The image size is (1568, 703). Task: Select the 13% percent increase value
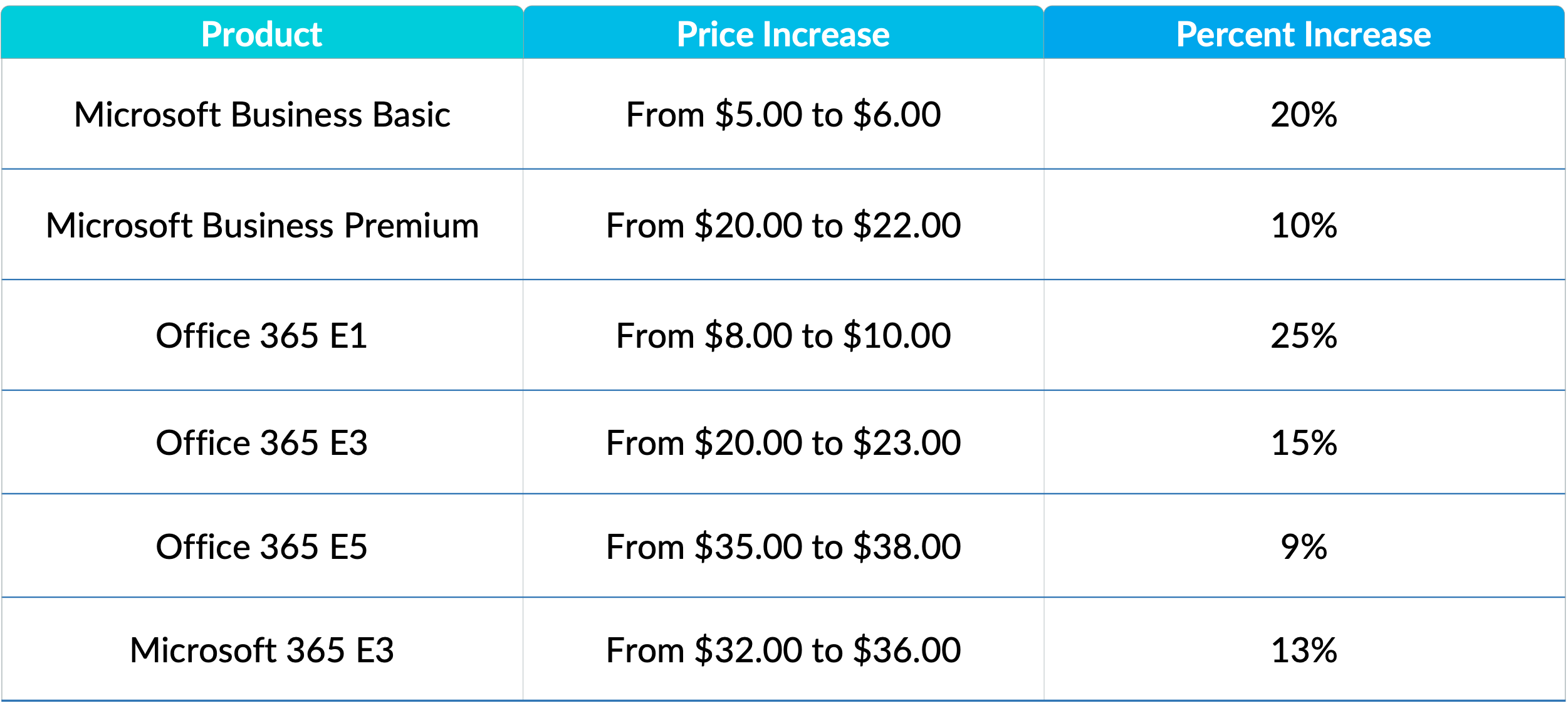pos(1304,649)
